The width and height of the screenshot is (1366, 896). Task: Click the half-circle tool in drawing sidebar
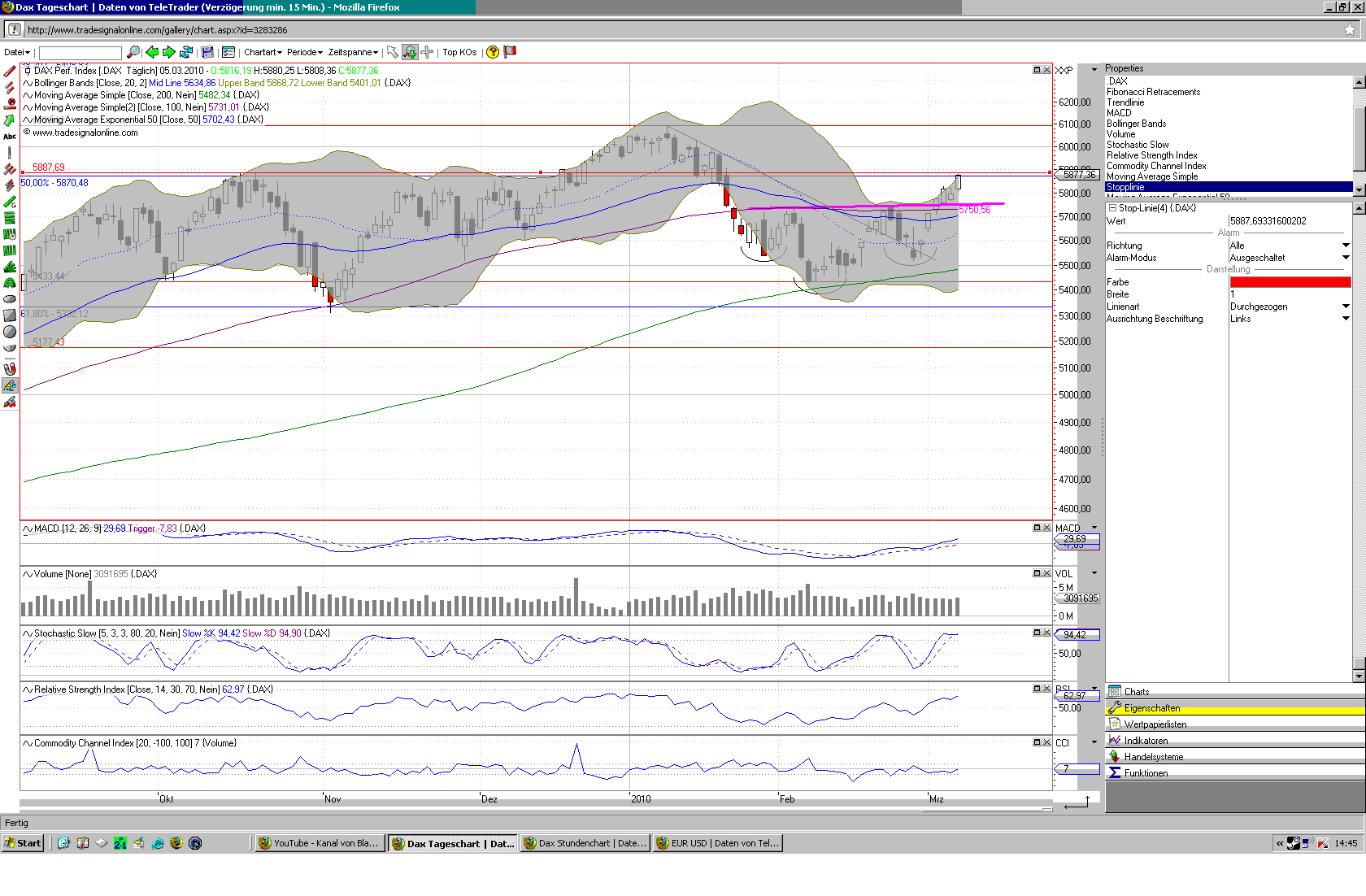(10, 348)
